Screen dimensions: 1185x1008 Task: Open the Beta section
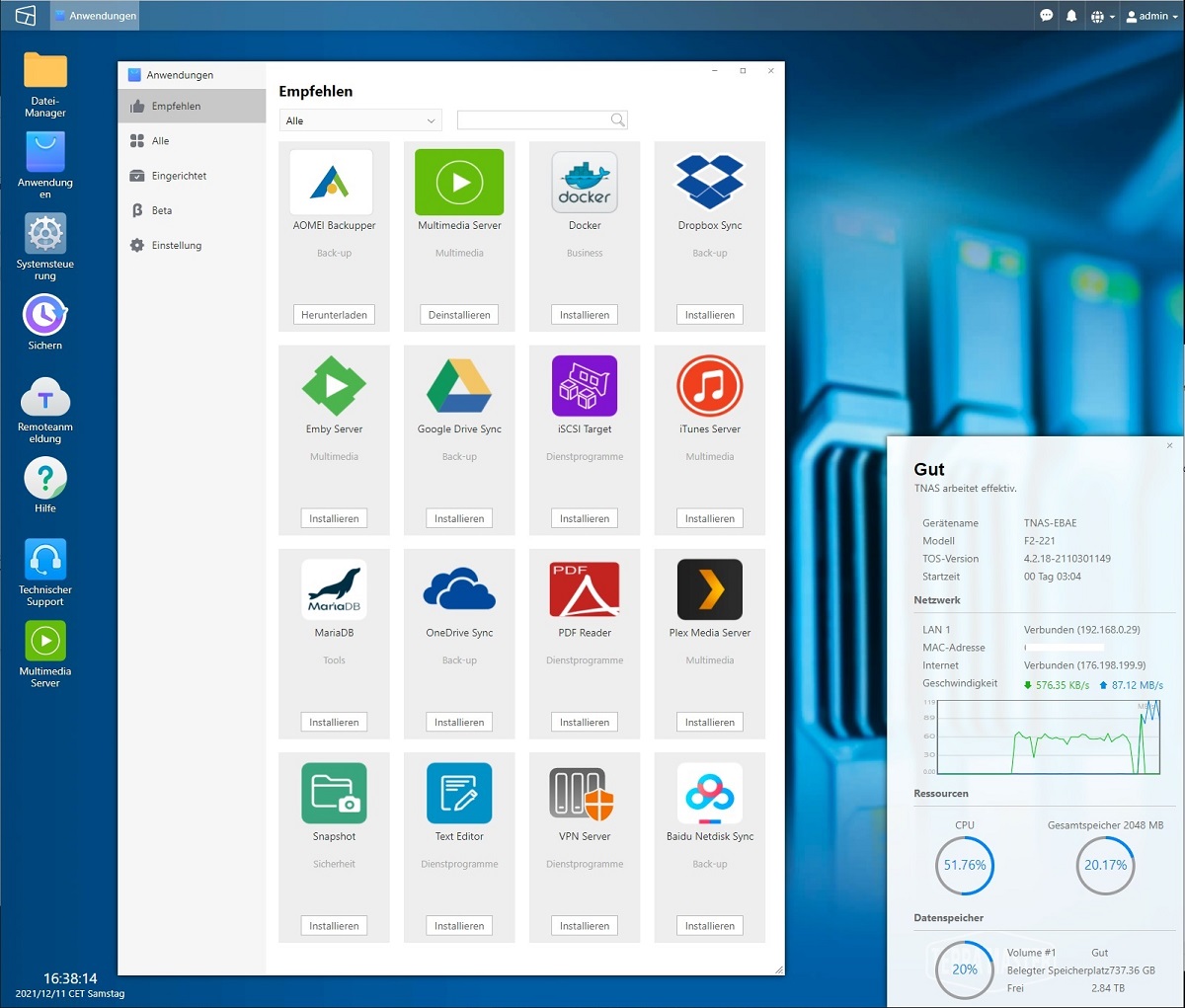click(192, 210)
